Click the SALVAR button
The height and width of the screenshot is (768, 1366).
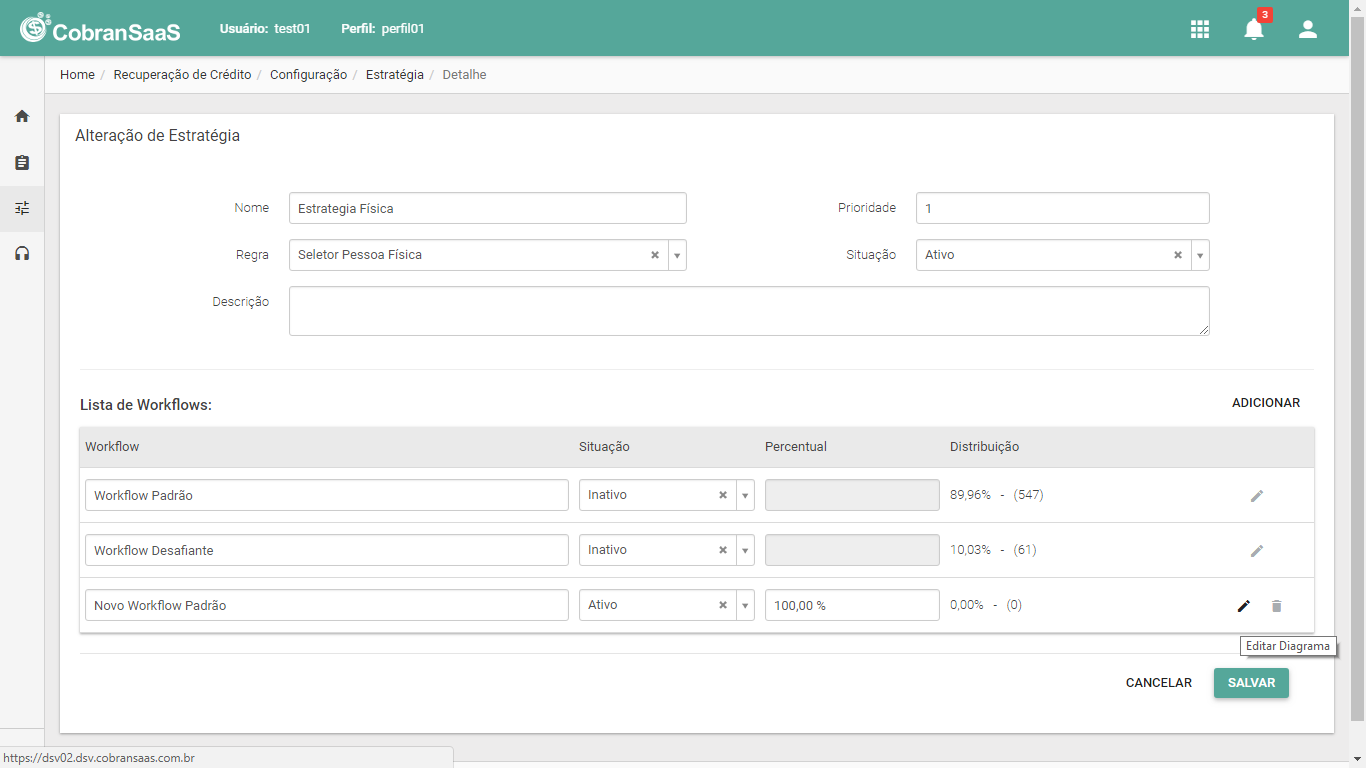1251,683
